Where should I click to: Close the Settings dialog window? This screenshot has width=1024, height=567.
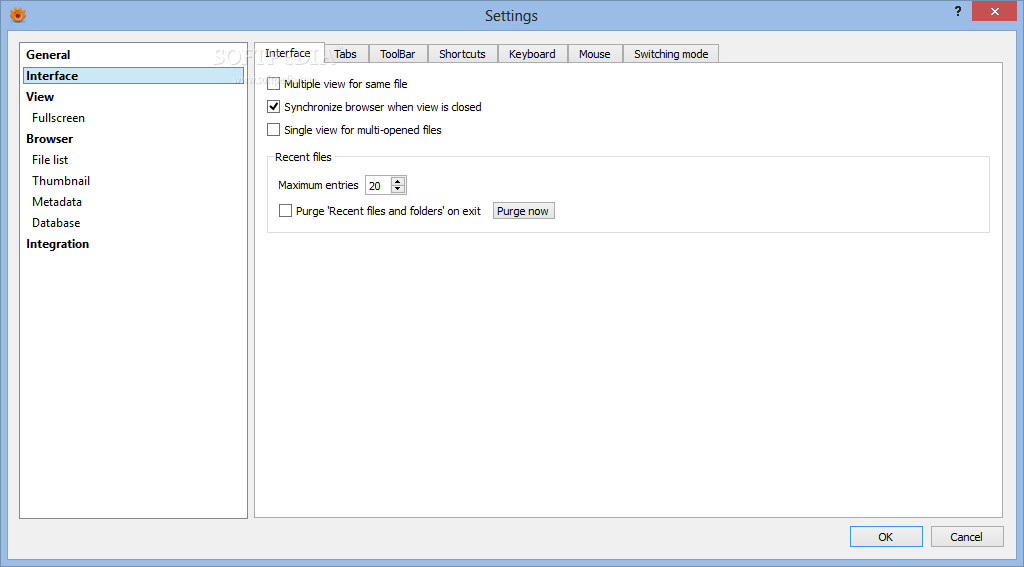pos(994,11)
